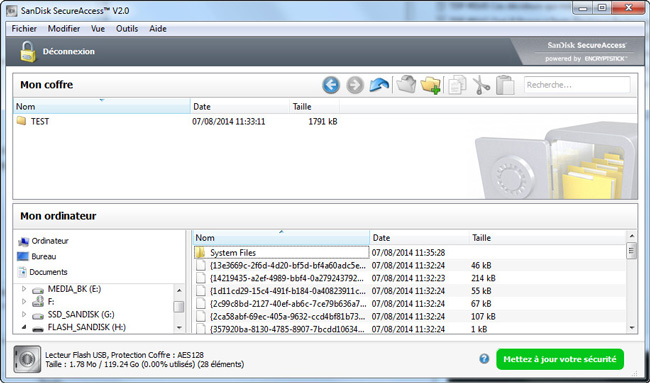650x383 pixels.
Task: Click the copy documents icon
Action: pyautogui.click(x=456, y=85)
